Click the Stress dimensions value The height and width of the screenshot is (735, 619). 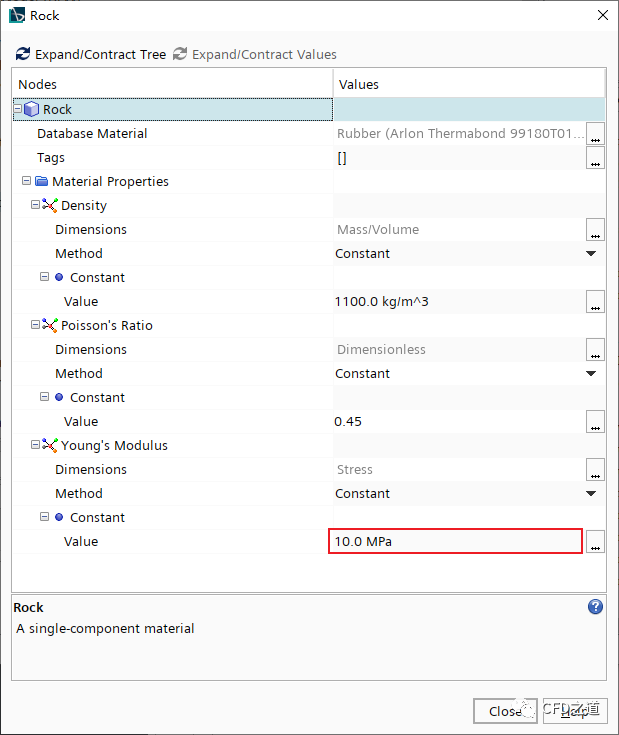(x=355, y=470)
